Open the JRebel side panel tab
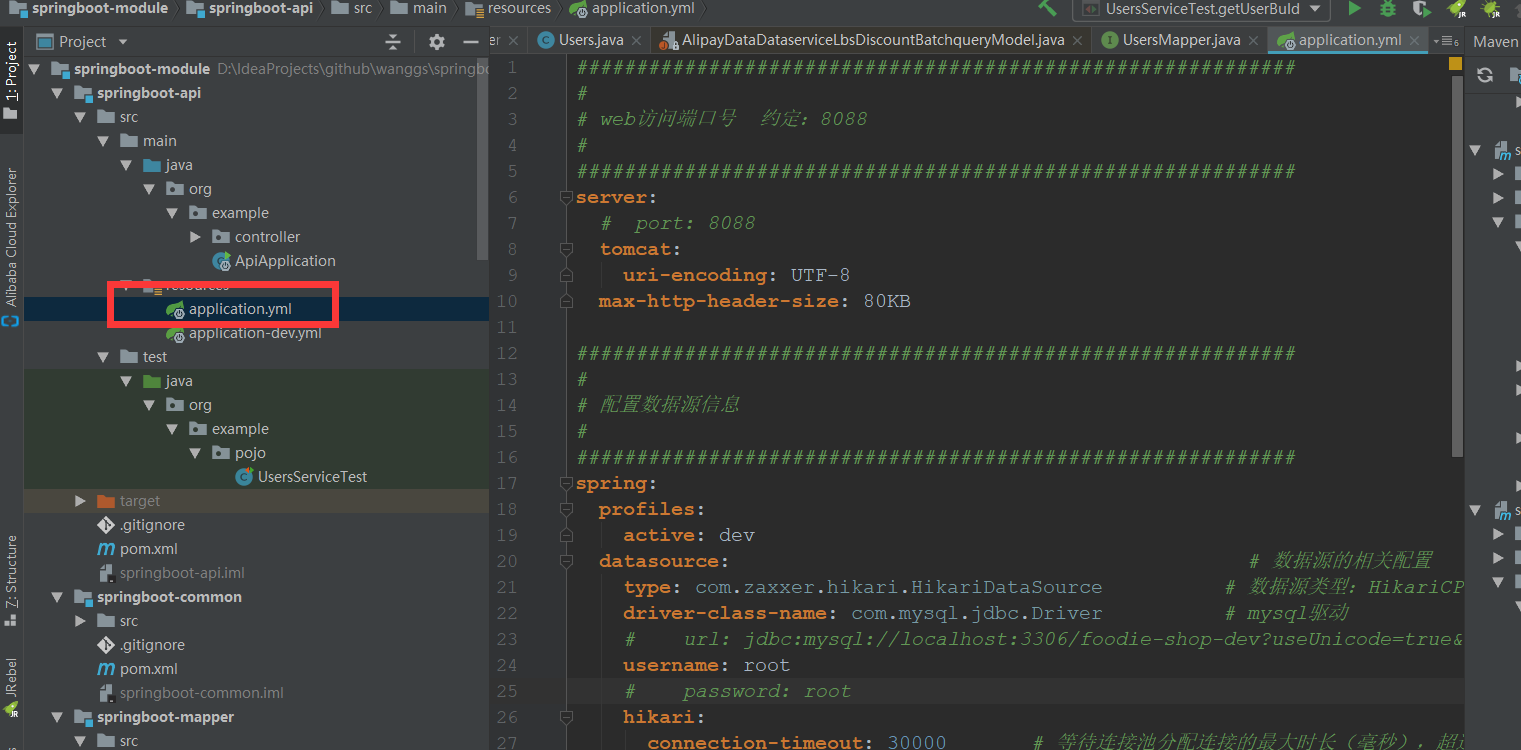This screenshot has width=1521, height=750. click(x=11, y=688)
